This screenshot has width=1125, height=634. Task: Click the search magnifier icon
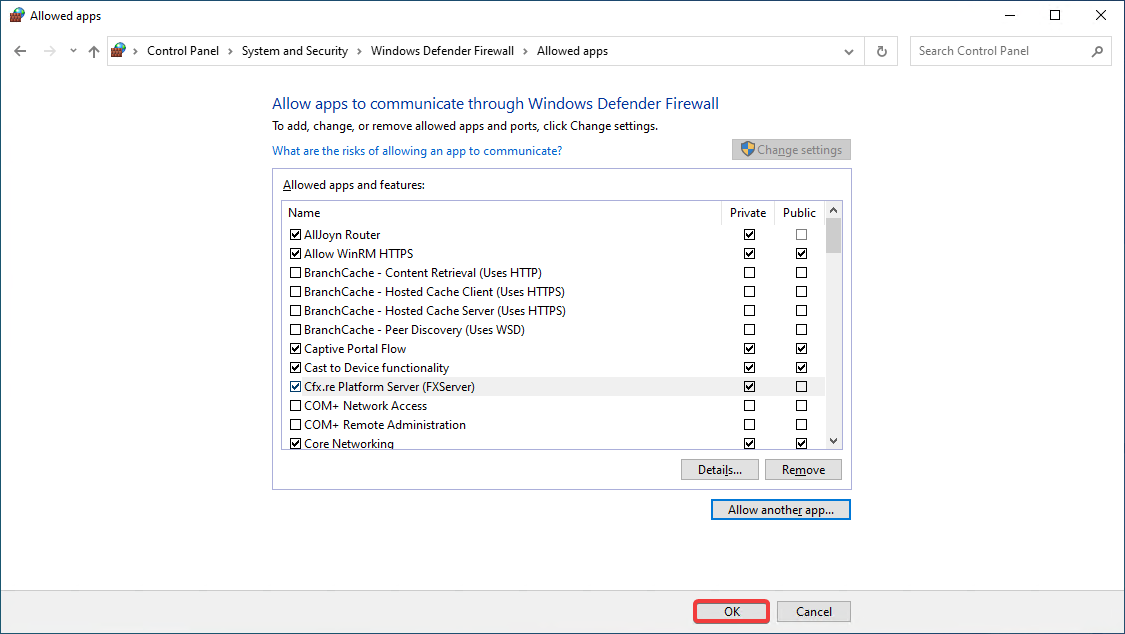click(x=1097, y=51)
